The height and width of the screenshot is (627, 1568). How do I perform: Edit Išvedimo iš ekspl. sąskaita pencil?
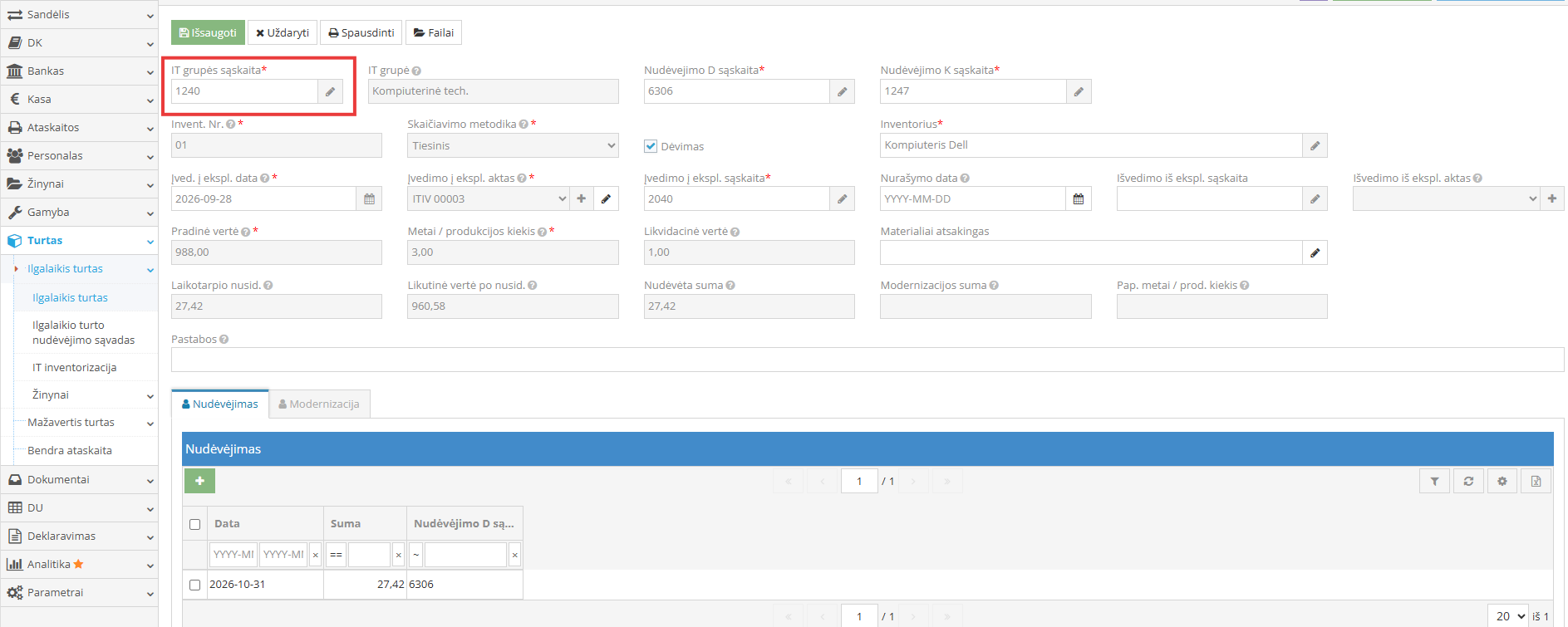click(x=1315, y=198)
